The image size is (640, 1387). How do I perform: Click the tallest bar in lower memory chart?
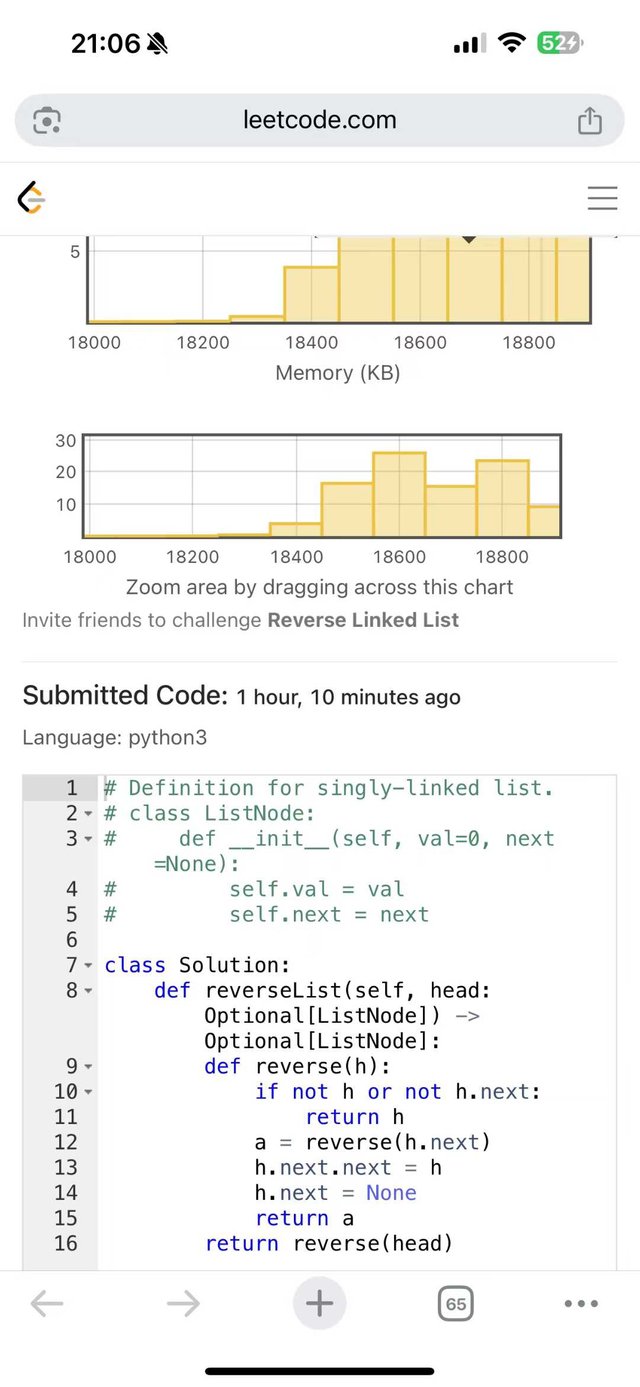tap(399, 494)
